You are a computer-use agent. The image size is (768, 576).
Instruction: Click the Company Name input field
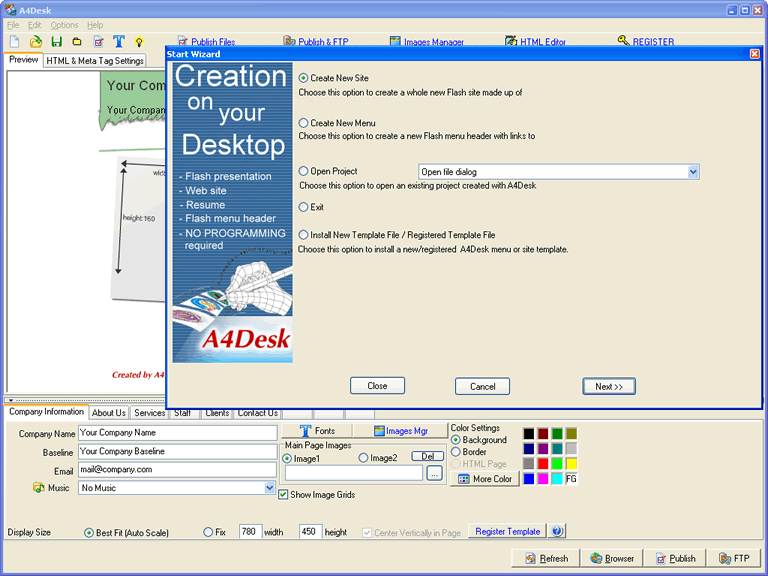pos(178,433)
